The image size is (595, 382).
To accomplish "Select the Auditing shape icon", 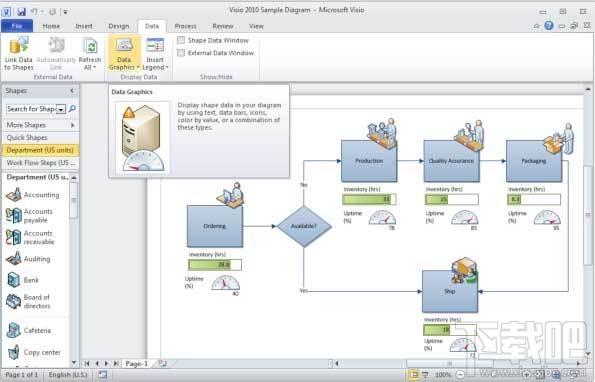I will pyautogui.click(x=14, y=259).
